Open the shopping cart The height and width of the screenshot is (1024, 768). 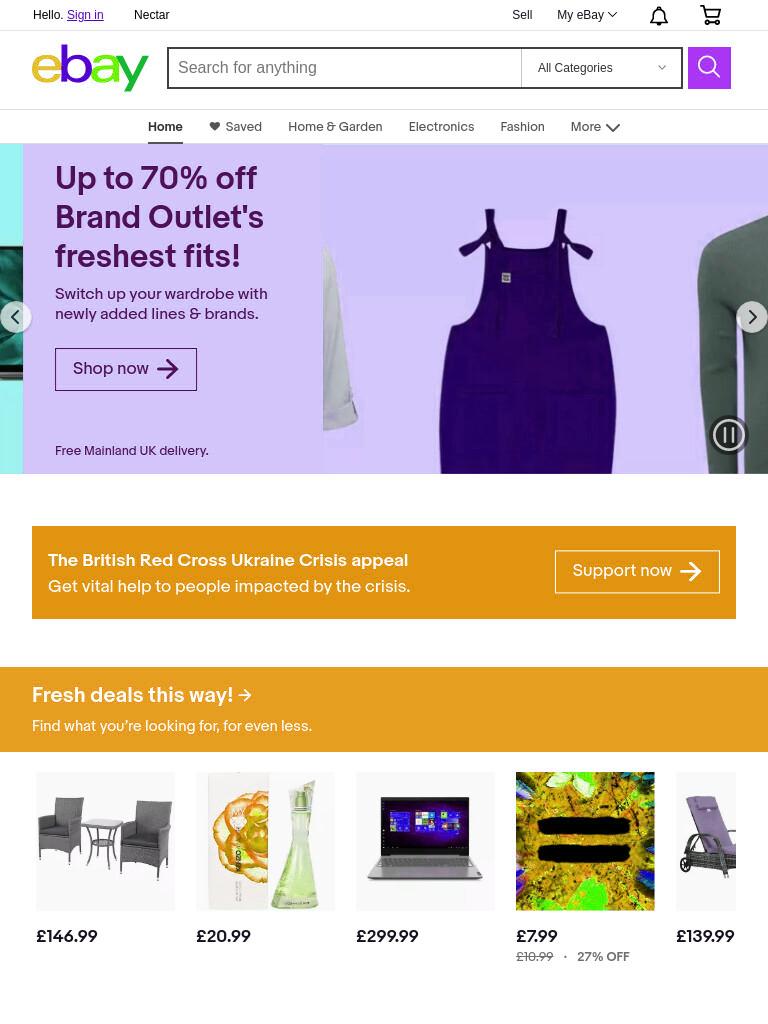pyautogui.click(x=711, y=15)
